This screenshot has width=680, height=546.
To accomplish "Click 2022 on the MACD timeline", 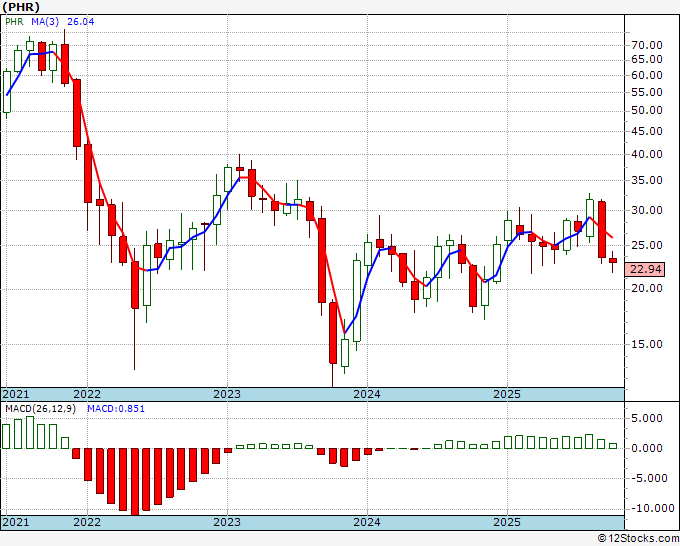I will (x=87, y=522).
